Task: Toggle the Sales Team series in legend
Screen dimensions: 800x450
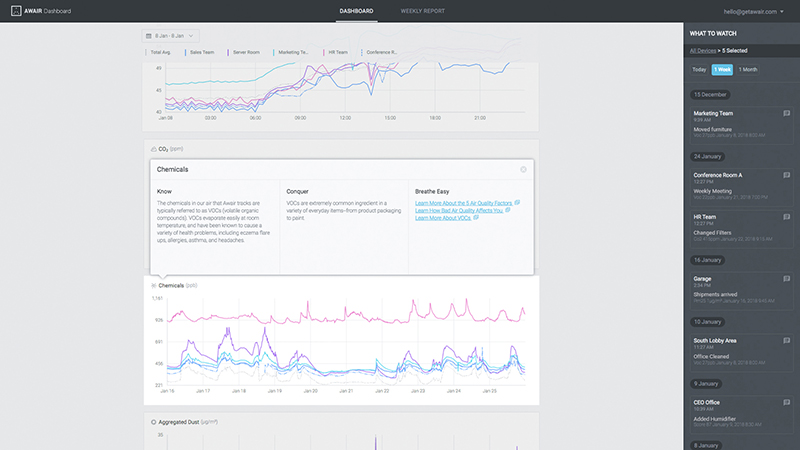Action: [206, 52]
